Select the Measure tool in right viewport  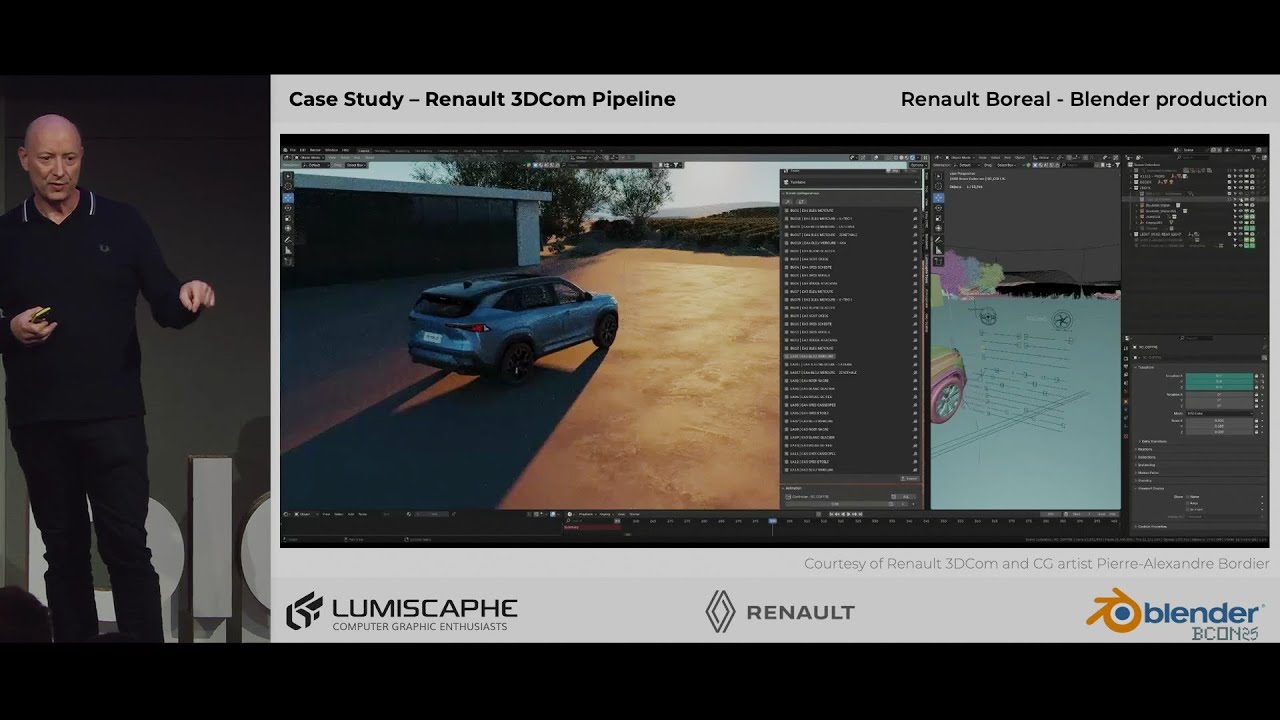pyautogui.click(x=939, y=250)
